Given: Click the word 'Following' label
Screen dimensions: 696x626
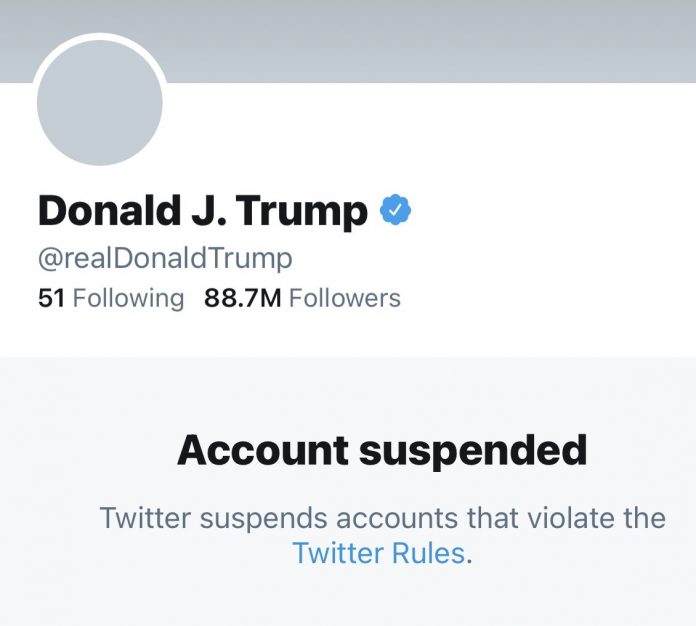Looking at the screenshot, I should tap(129, 298).
